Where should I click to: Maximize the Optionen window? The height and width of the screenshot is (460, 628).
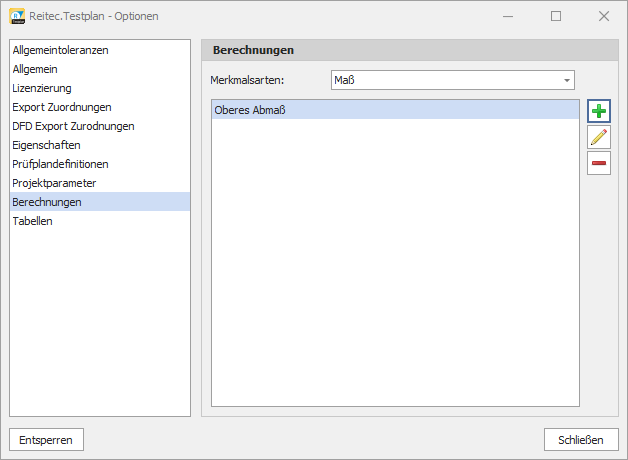(x=556, y=16)
